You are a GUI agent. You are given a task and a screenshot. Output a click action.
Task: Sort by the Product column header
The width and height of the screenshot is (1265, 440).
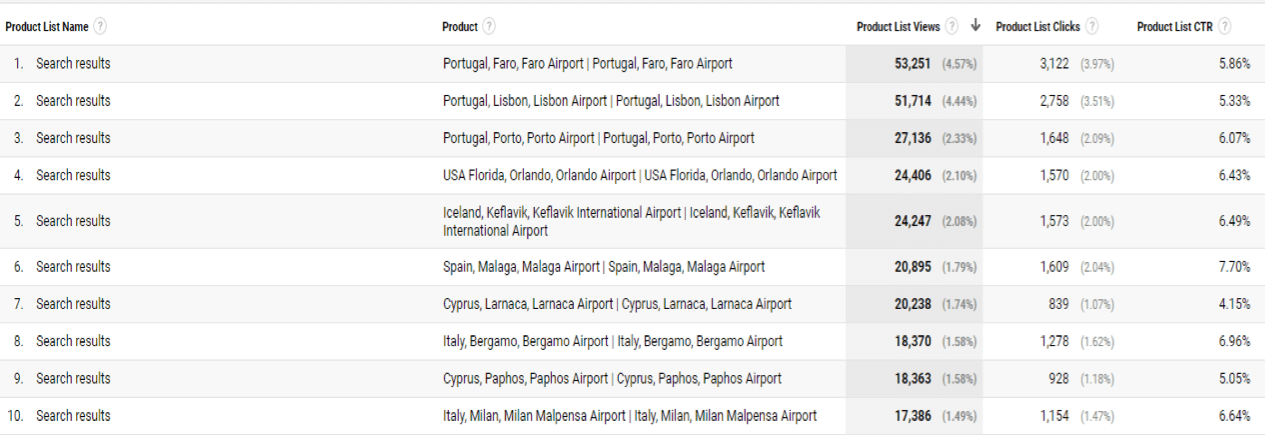point(459,27)
